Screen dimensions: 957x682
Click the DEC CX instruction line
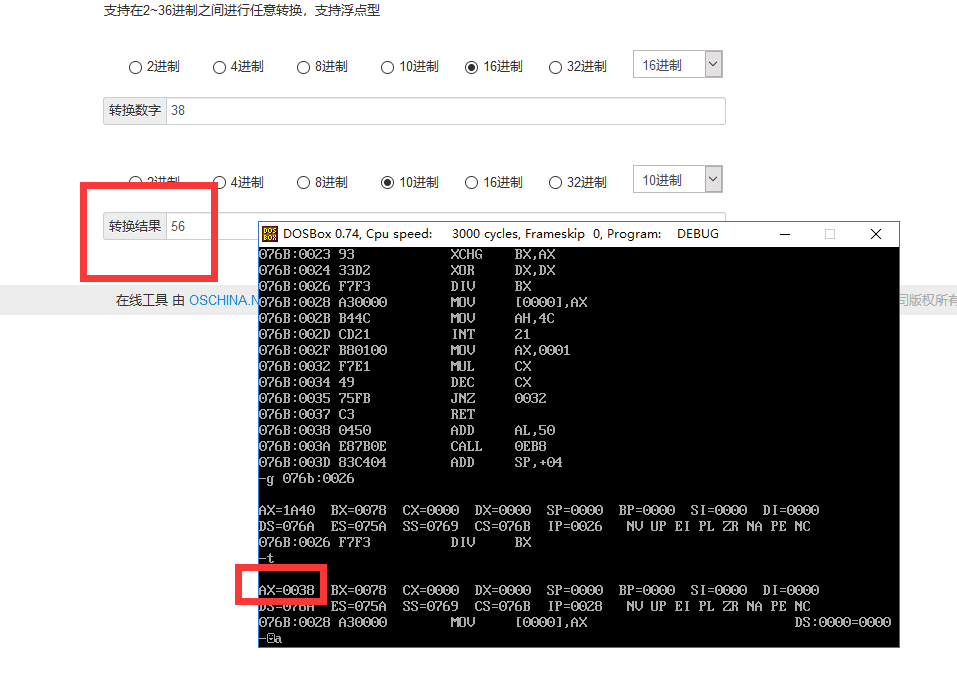tap(395, 382)
